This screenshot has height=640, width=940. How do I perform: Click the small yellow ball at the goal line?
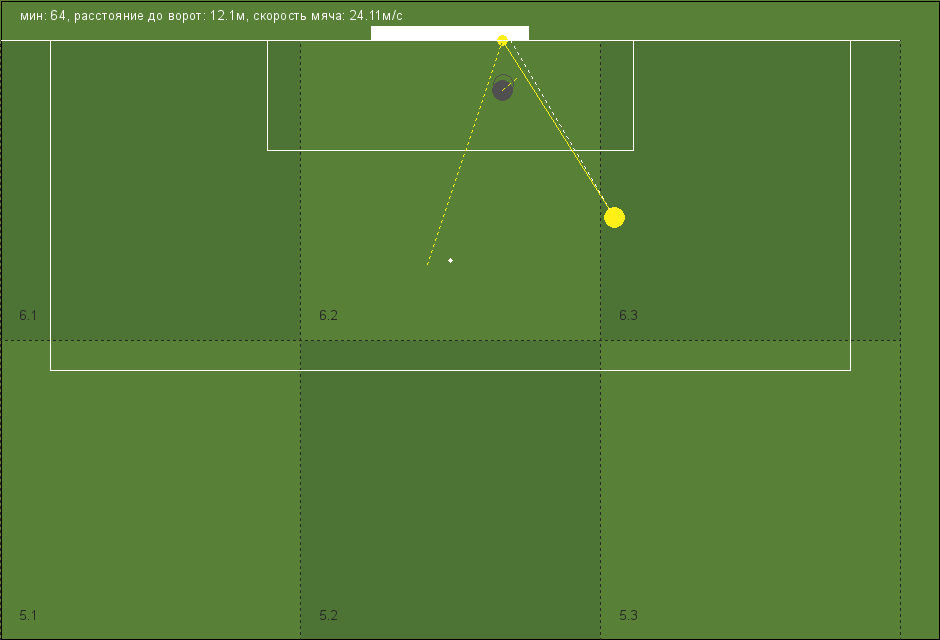click(x=502, y=40)
